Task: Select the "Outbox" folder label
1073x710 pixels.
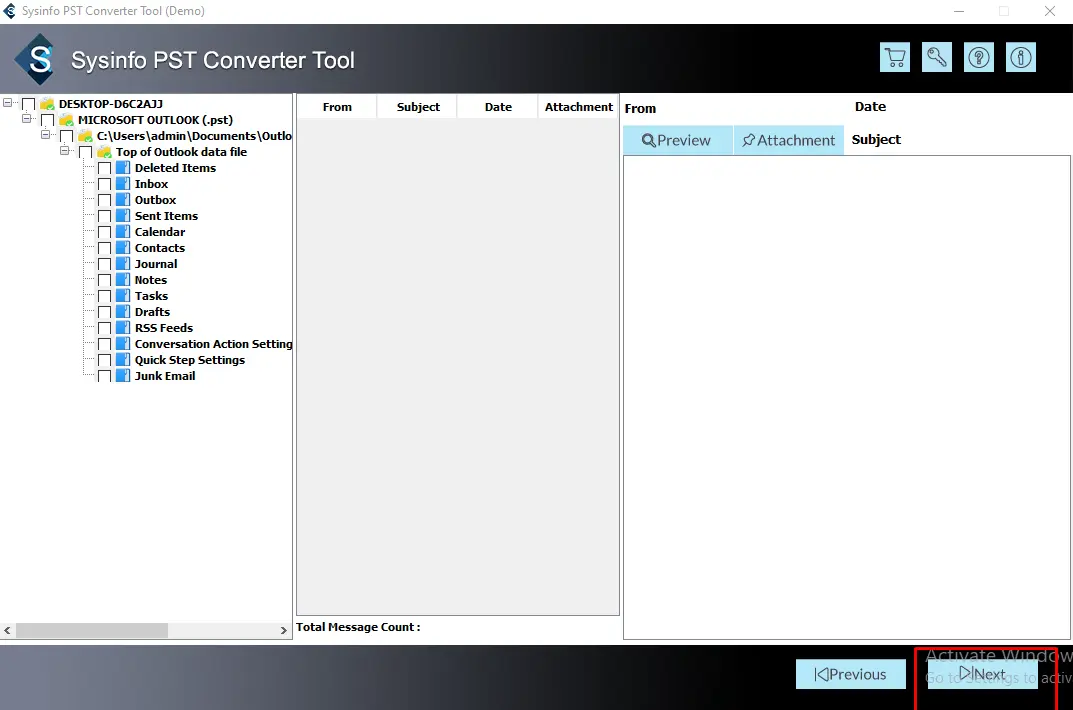Action: tap(155, 200)
